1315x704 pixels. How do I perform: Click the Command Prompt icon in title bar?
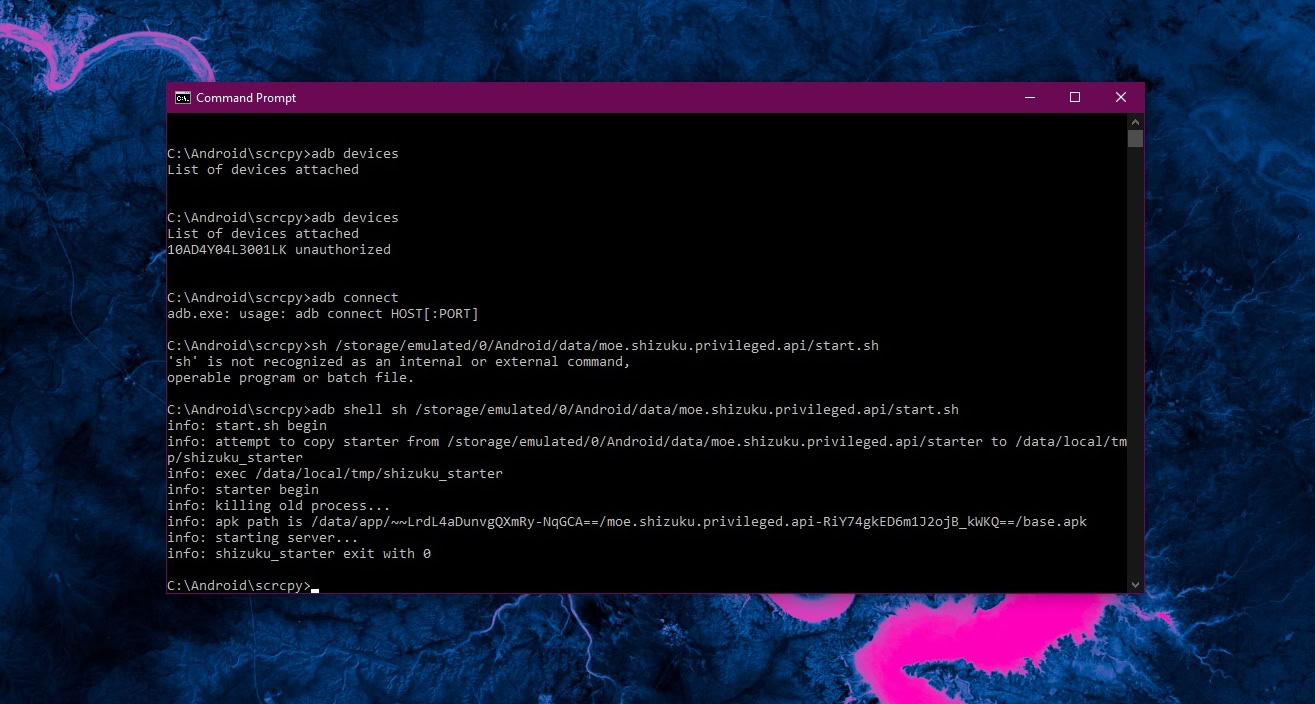(x=183, y=98)
